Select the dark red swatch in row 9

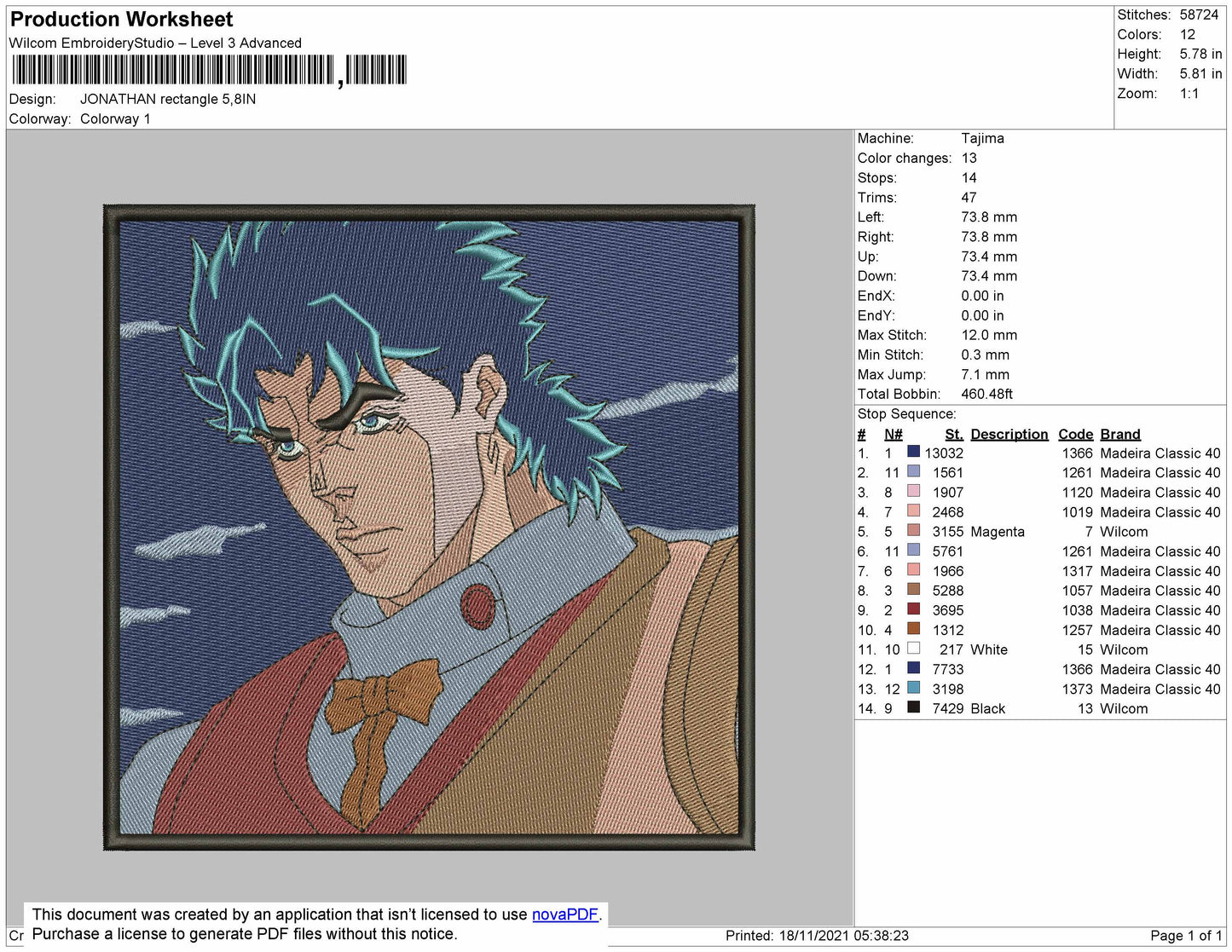point(914,609)
